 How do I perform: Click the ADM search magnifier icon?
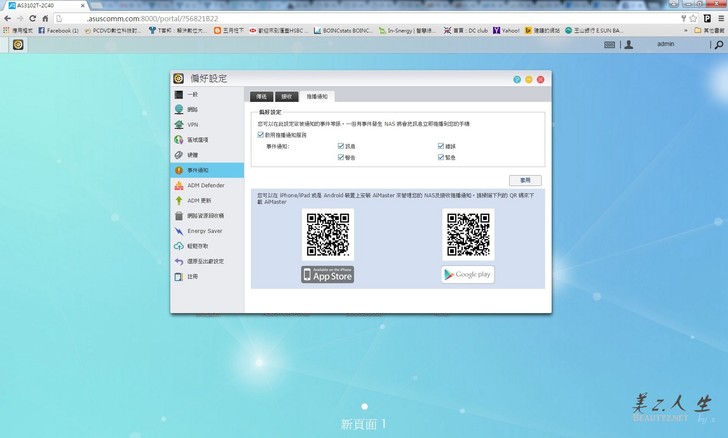(719, 45)
